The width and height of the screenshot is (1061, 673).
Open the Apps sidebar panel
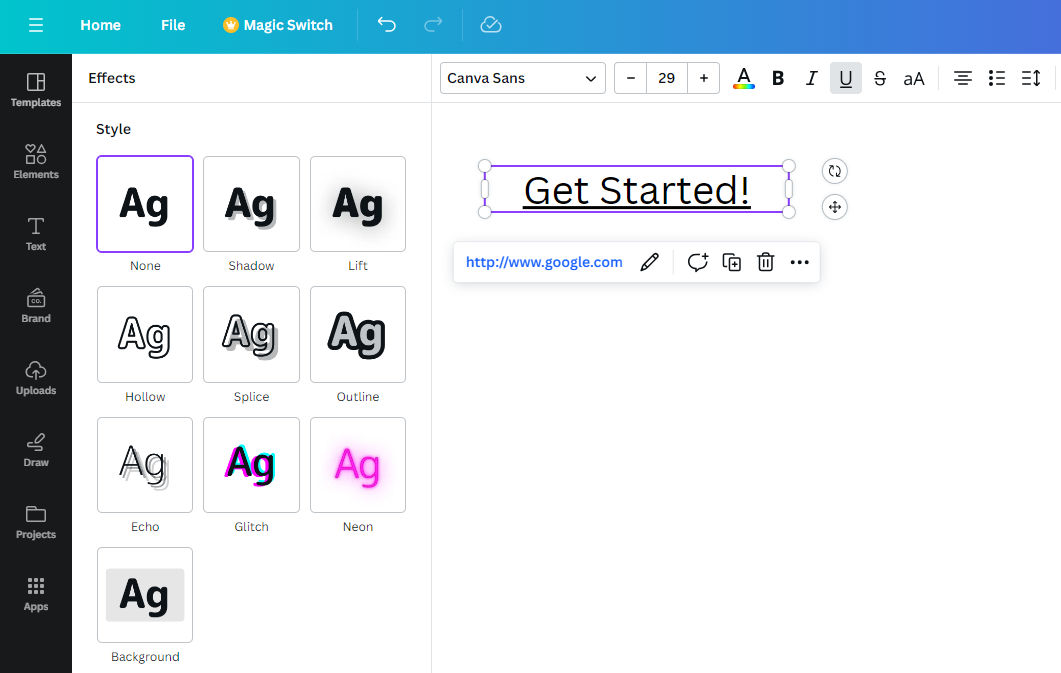36,595
